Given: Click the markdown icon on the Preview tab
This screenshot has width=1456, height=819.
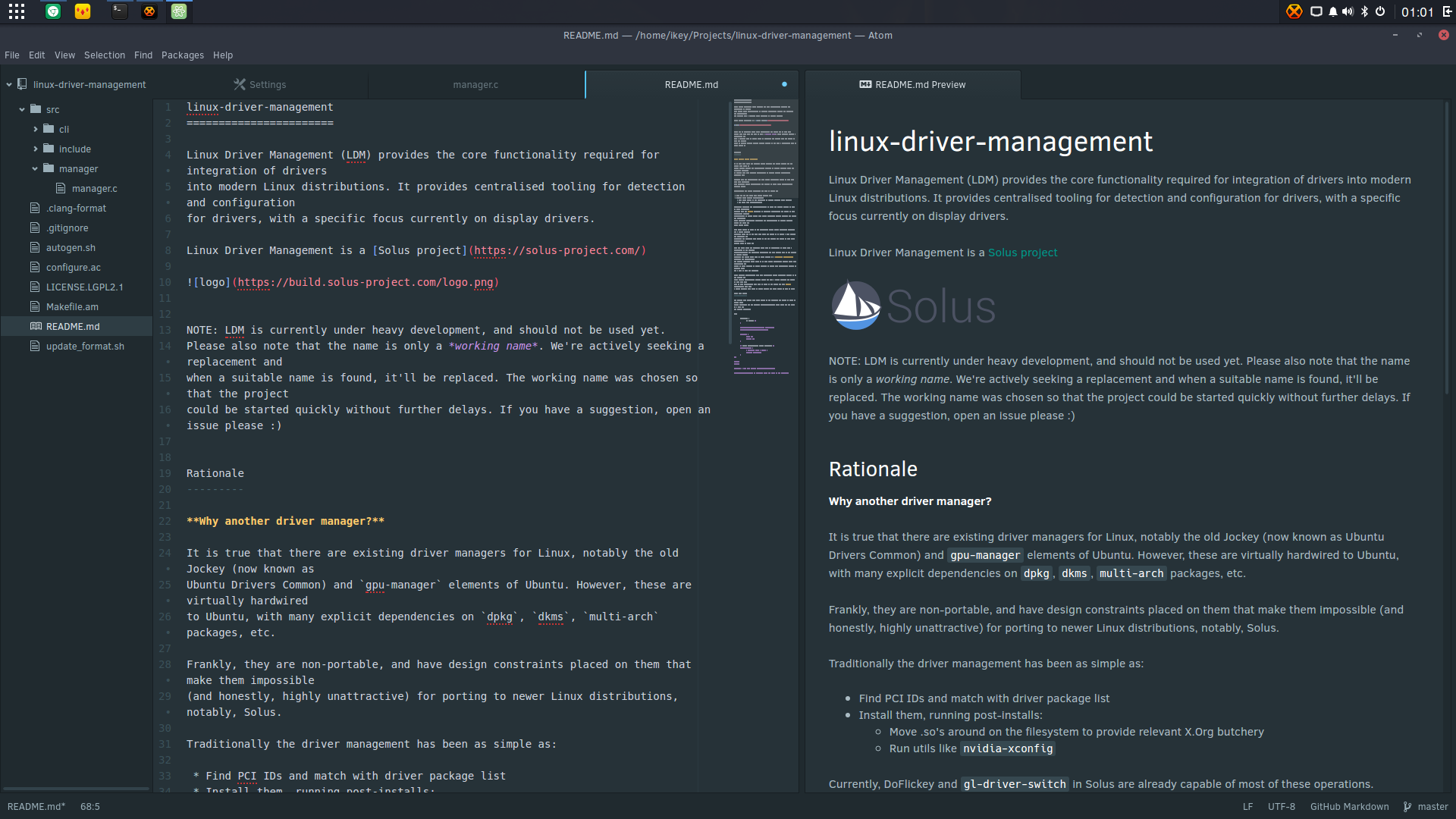Looking at the screenshot, I should pyautogui.click(x=865, y=84).
